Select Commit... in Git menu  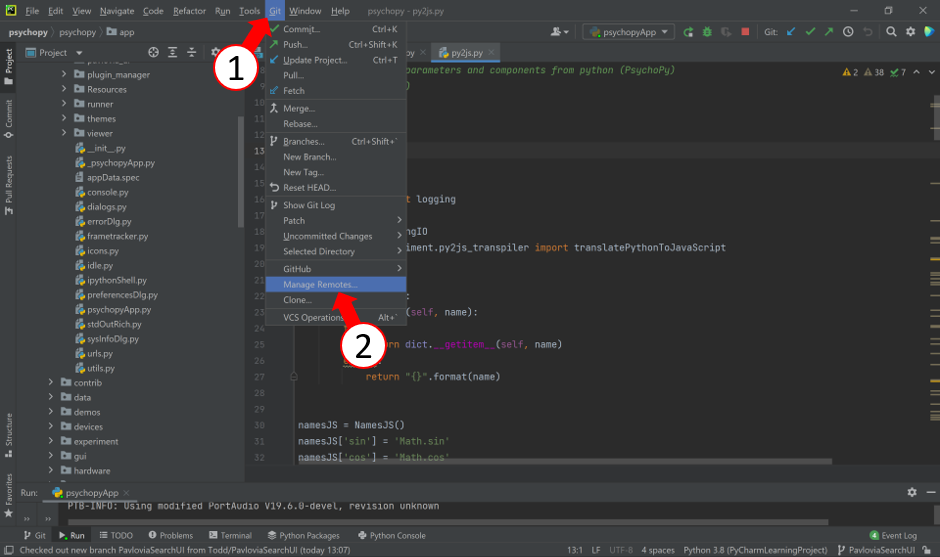point(336,29)
